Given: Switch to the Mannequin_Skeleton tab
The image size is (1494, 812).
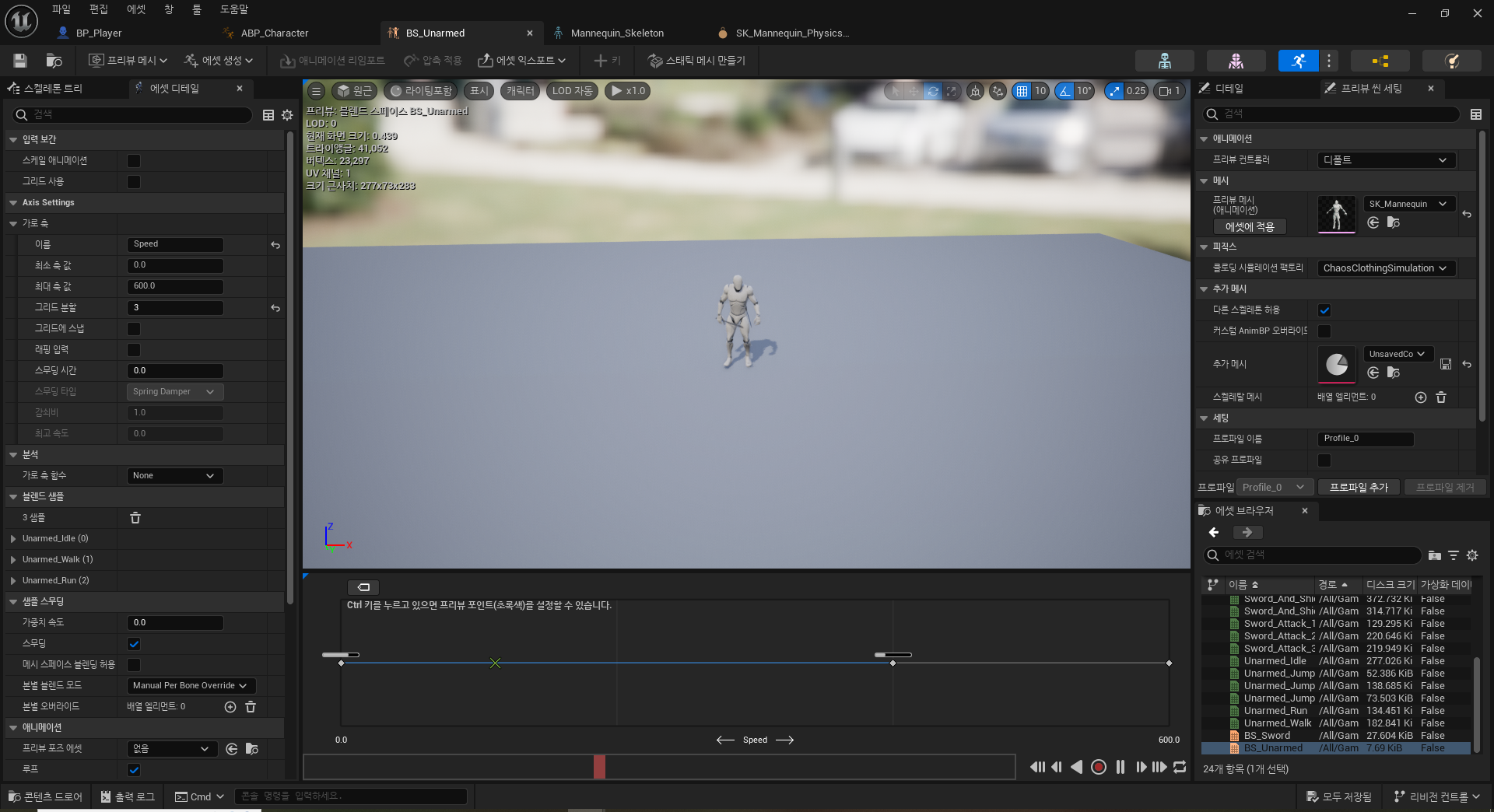Looking at the screenshot, I should (x=617, y=33).
